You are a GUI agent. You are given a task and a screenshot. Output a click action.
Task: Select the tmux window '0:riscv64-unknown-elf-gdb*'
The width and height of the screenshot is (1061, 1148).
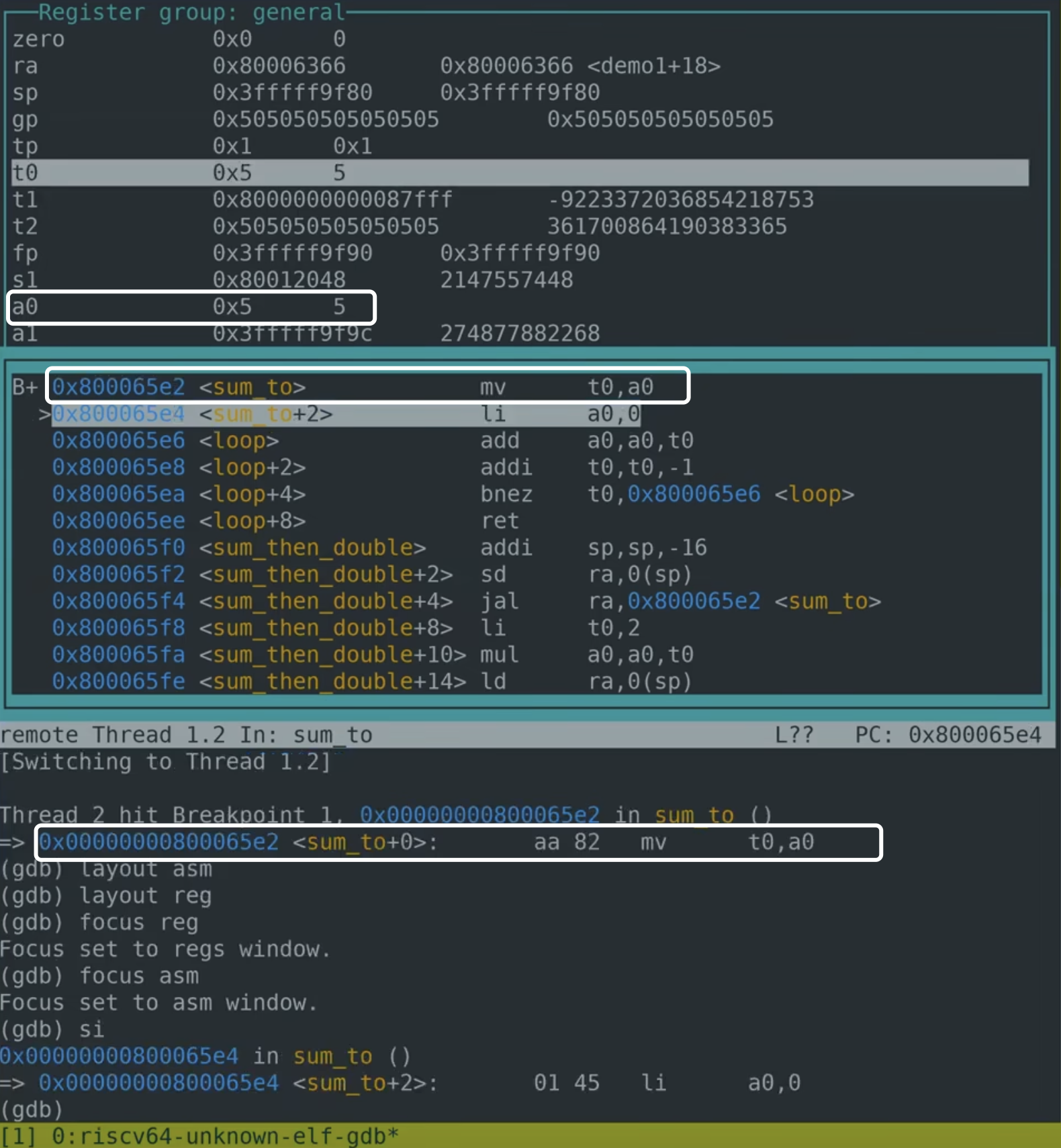coord(225,1136)
